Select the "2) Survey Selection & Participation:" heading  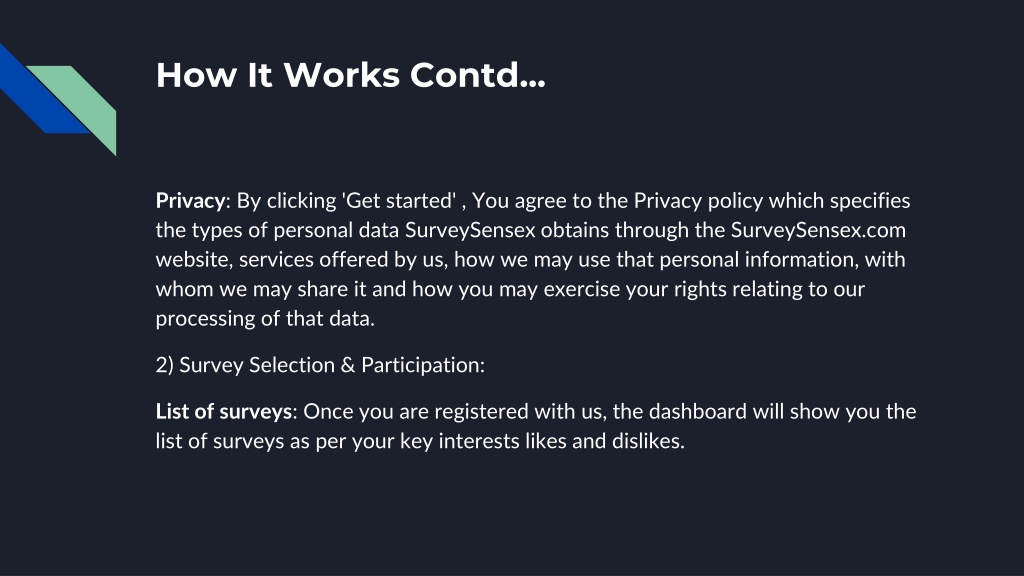(320, 365)
